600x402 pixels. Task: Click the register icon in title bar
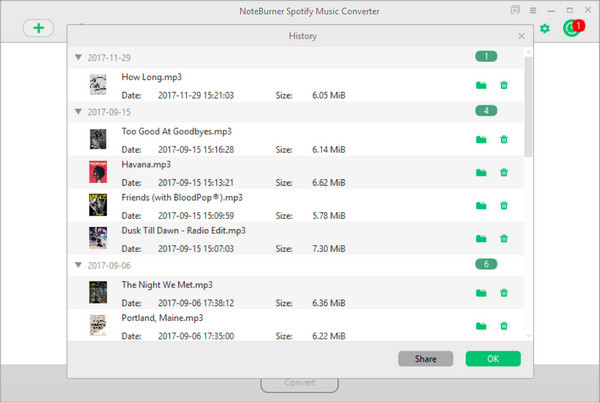coord(515,10)
